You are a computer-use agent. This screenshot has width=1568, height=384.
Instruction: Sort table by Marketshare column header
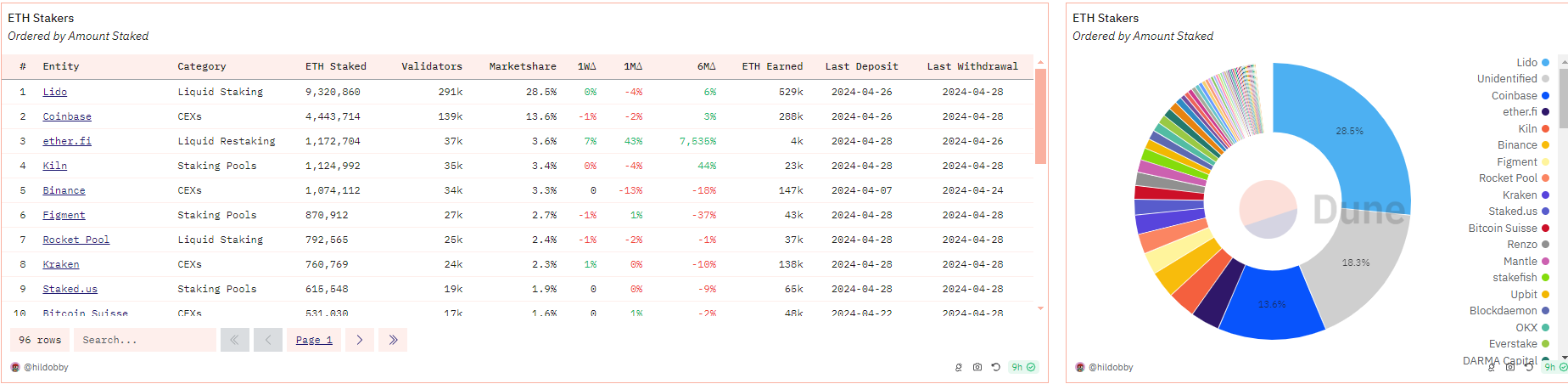[523, 66]
